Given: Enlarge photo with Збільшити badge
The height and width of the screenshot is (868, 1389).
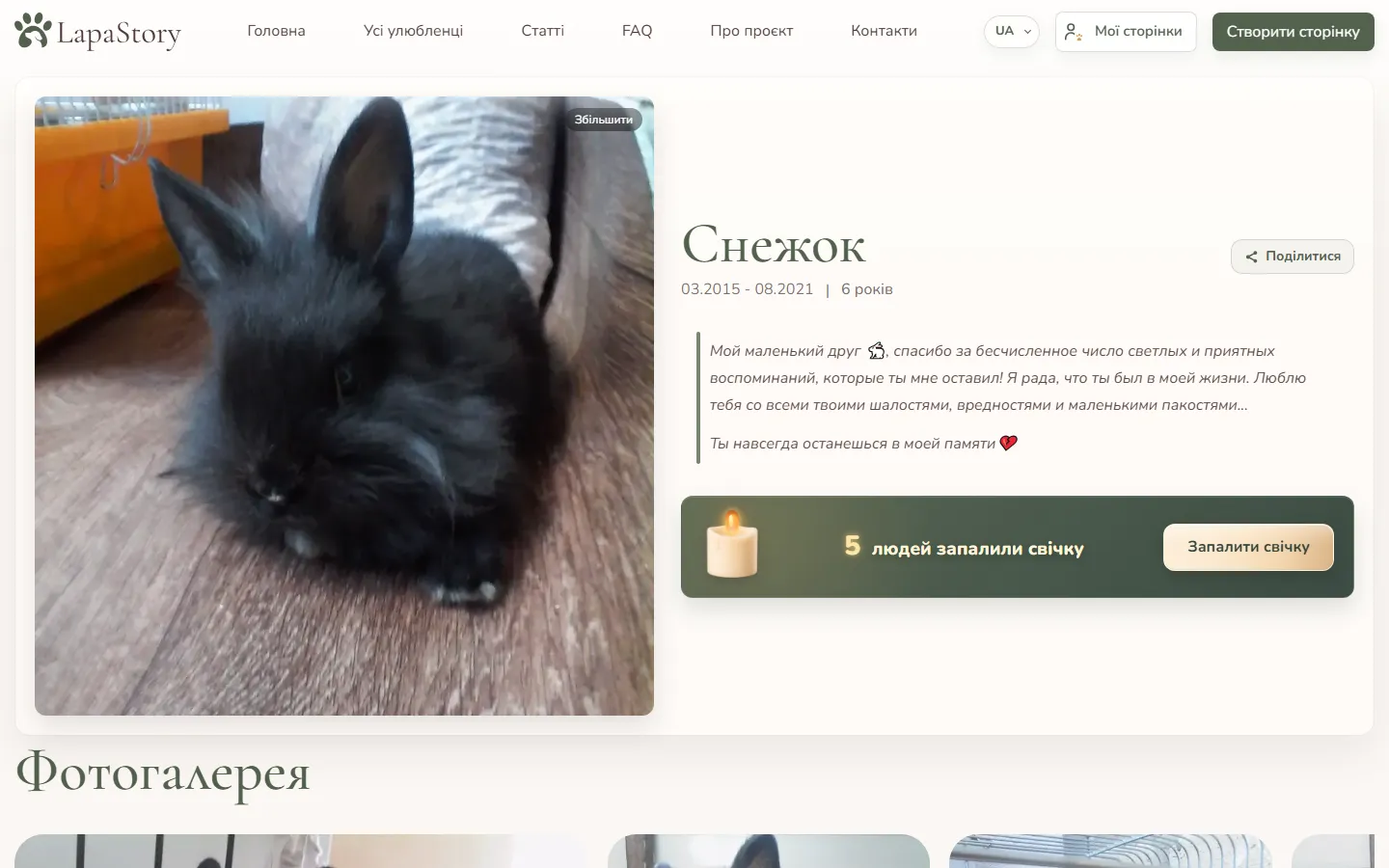Looking at the screenshot, I should pyautogui.click(x=604, y=120).
